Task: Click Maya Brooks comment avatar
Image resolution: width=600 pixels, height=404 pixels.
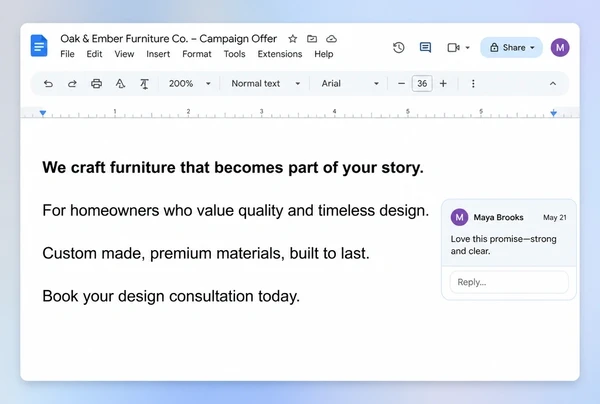Action: (459, 217)
